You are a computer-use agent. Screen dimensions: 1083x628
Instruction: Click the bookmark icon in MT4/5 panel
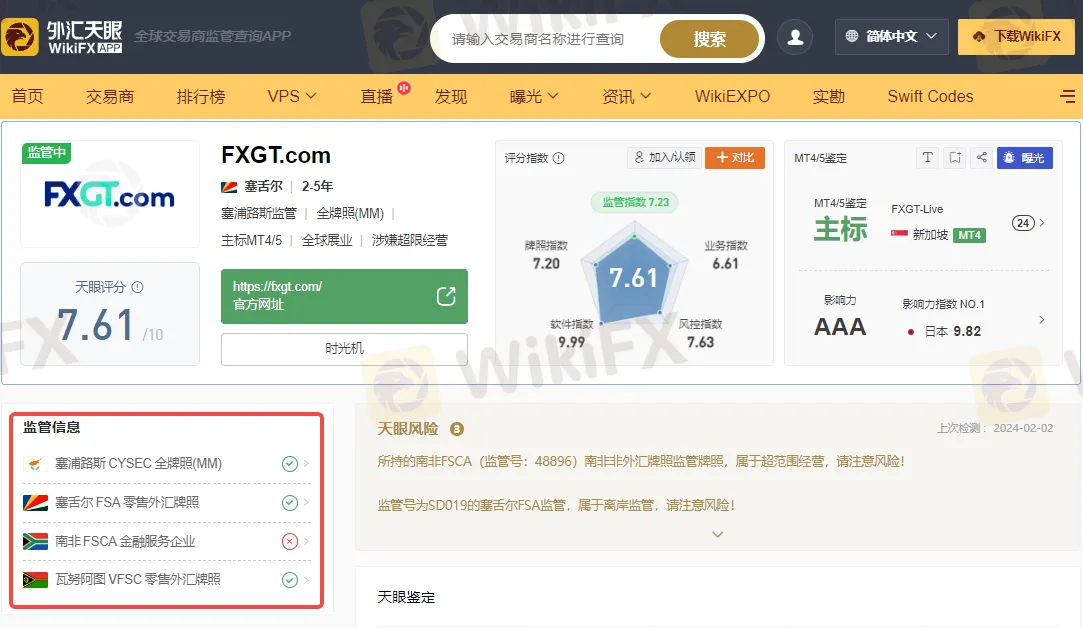point(955,158)
